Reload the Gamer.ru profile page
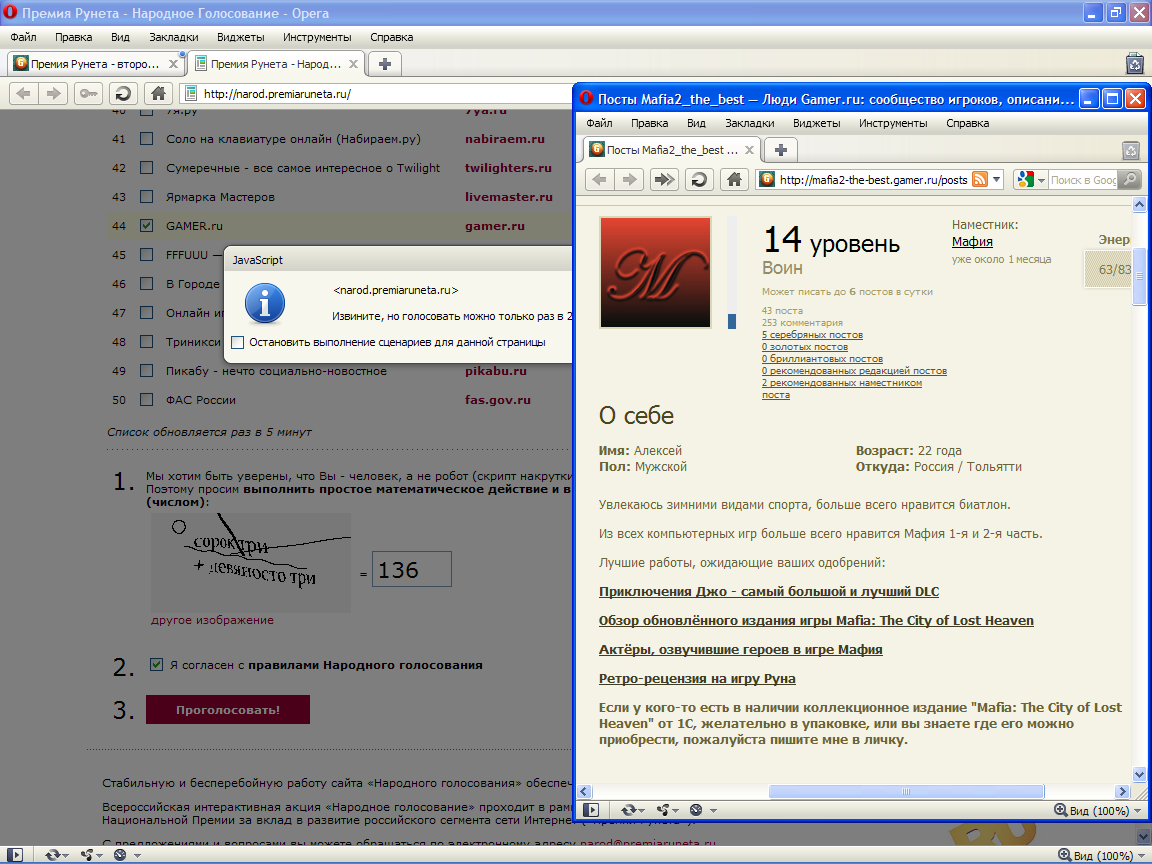 (699, 179)
